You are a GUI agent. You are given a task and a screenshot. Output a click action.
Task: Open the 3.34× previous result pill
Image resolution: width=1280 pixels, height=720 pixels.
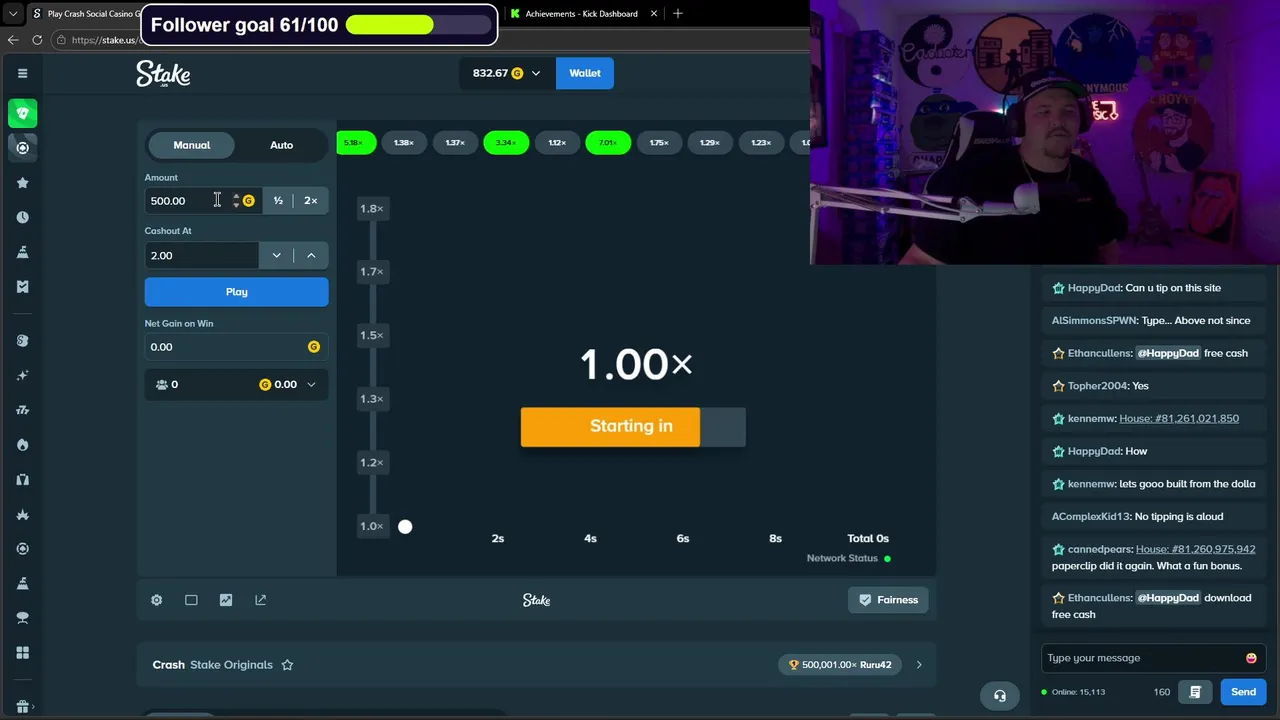tap(506, 143)
